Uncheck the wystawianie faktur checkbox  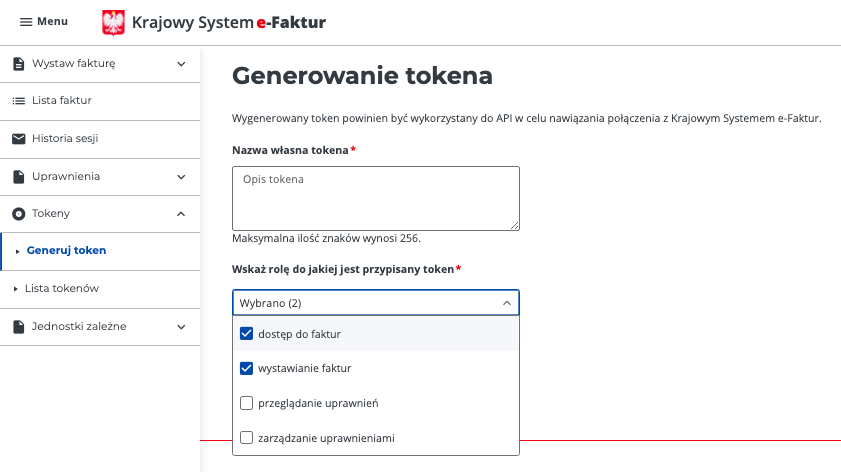pyautogui.click(x=246, y=368)
